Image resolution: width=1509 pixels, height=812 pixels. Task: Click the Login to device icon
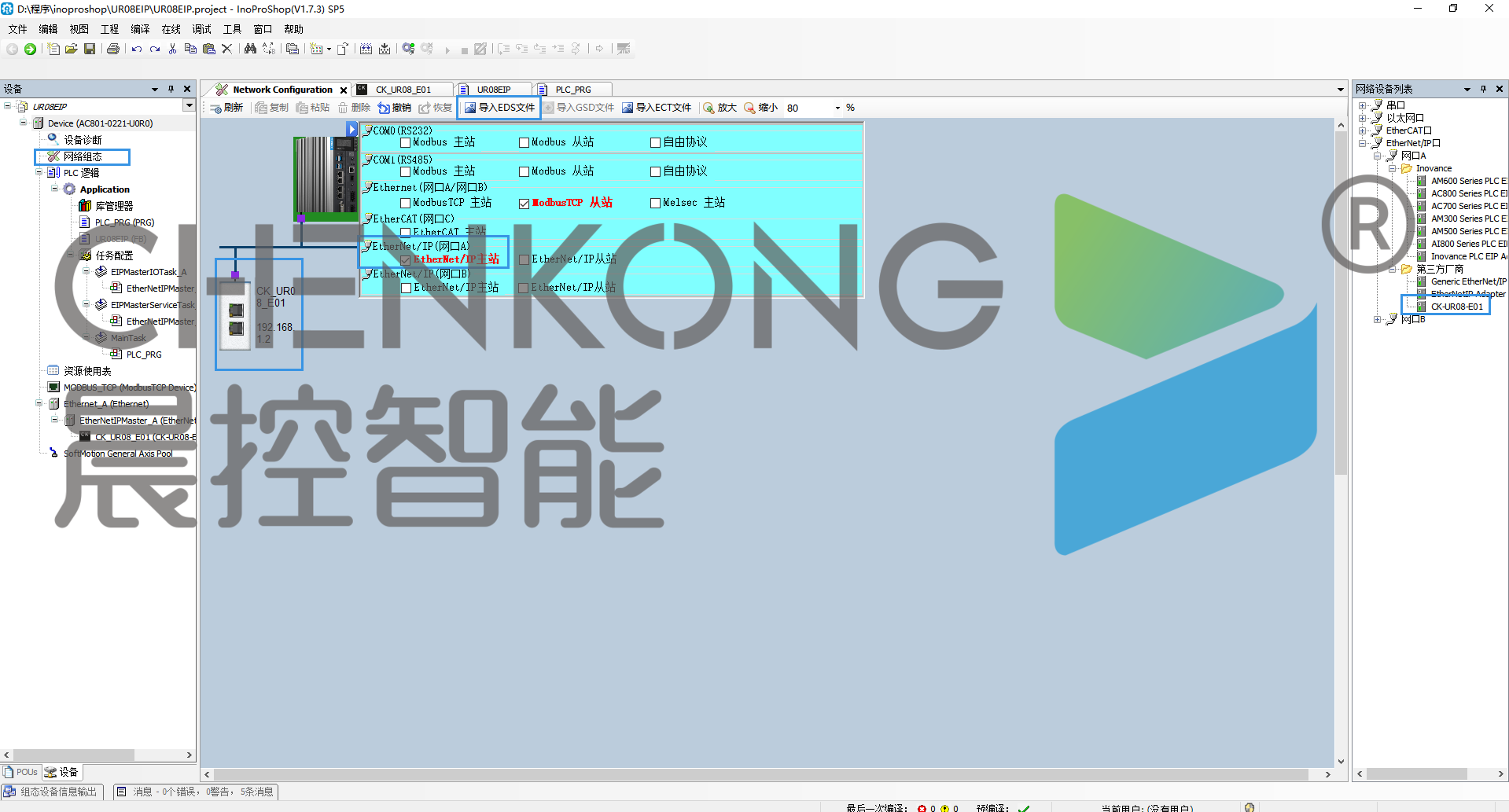408,49
